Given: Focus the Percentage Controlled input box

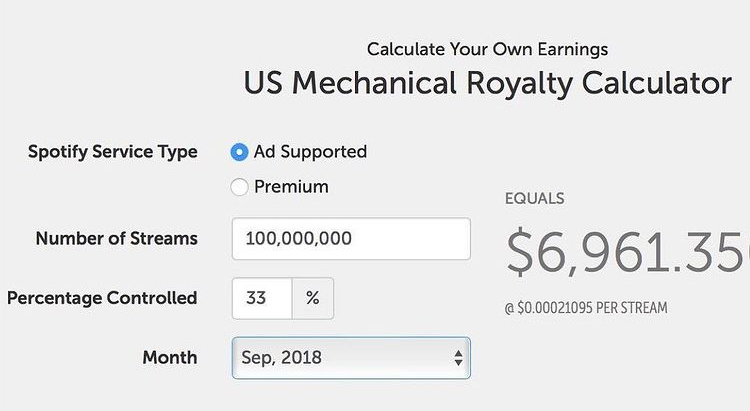Looking at the screenshot, I should [262, 298].
